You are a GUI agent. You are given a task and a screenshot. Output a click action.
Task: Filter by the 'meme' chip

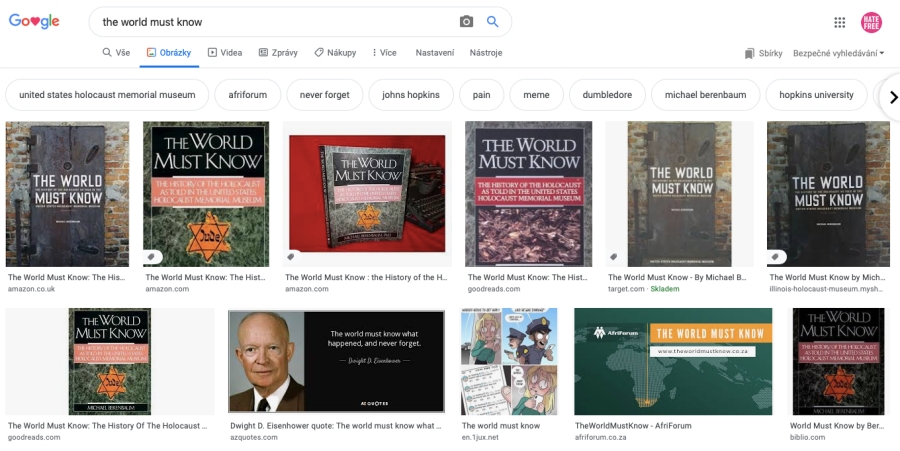(536, 95)
